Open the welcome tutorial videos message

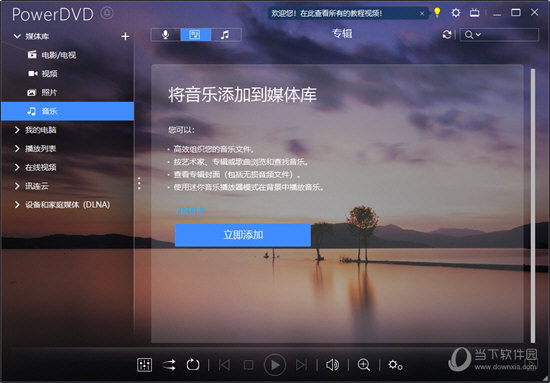(x=327, y=14)
